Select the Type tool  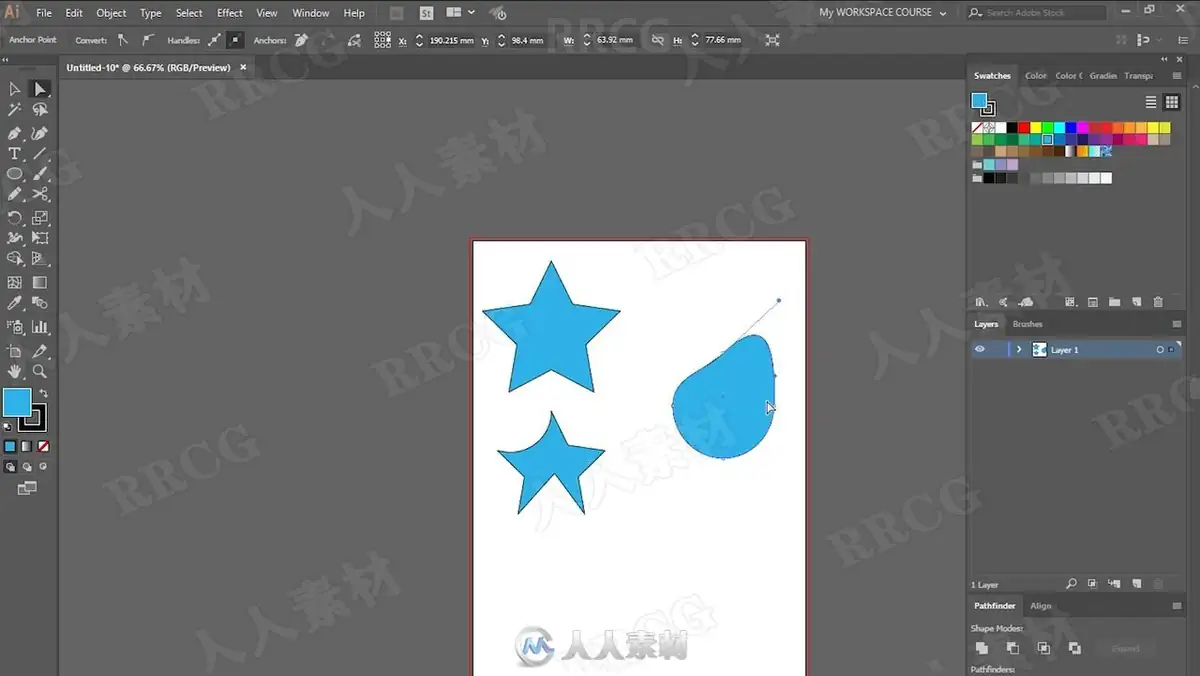tap(15, 154)
